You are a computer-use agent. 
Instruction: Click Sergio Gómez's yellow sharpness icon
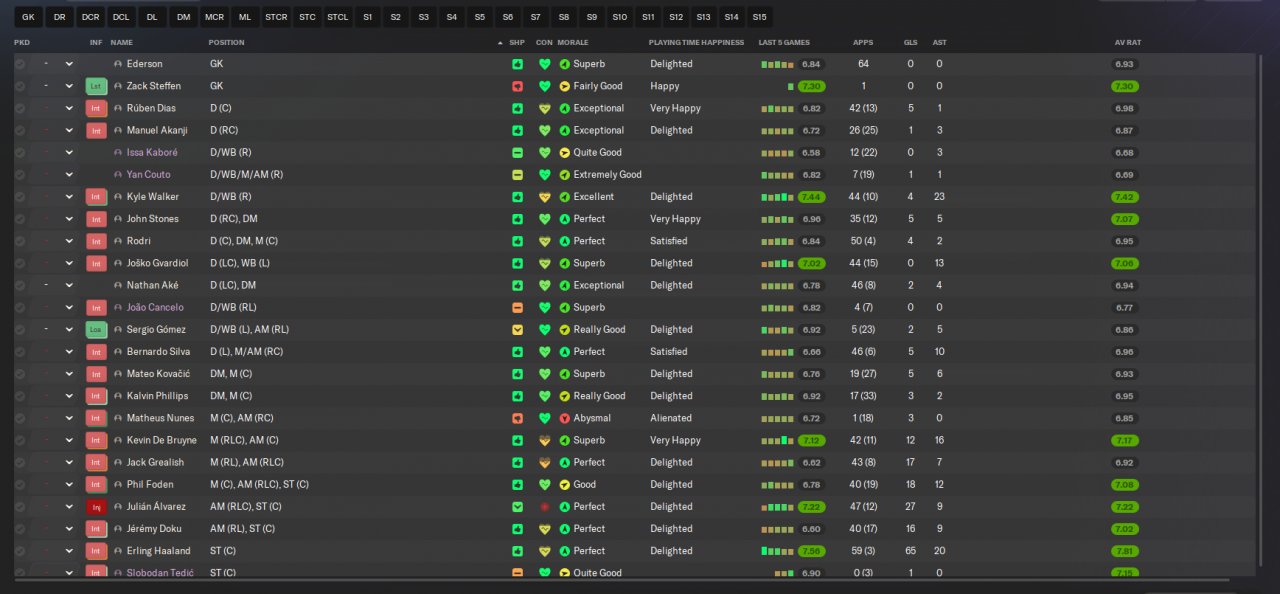pos(517,329)
